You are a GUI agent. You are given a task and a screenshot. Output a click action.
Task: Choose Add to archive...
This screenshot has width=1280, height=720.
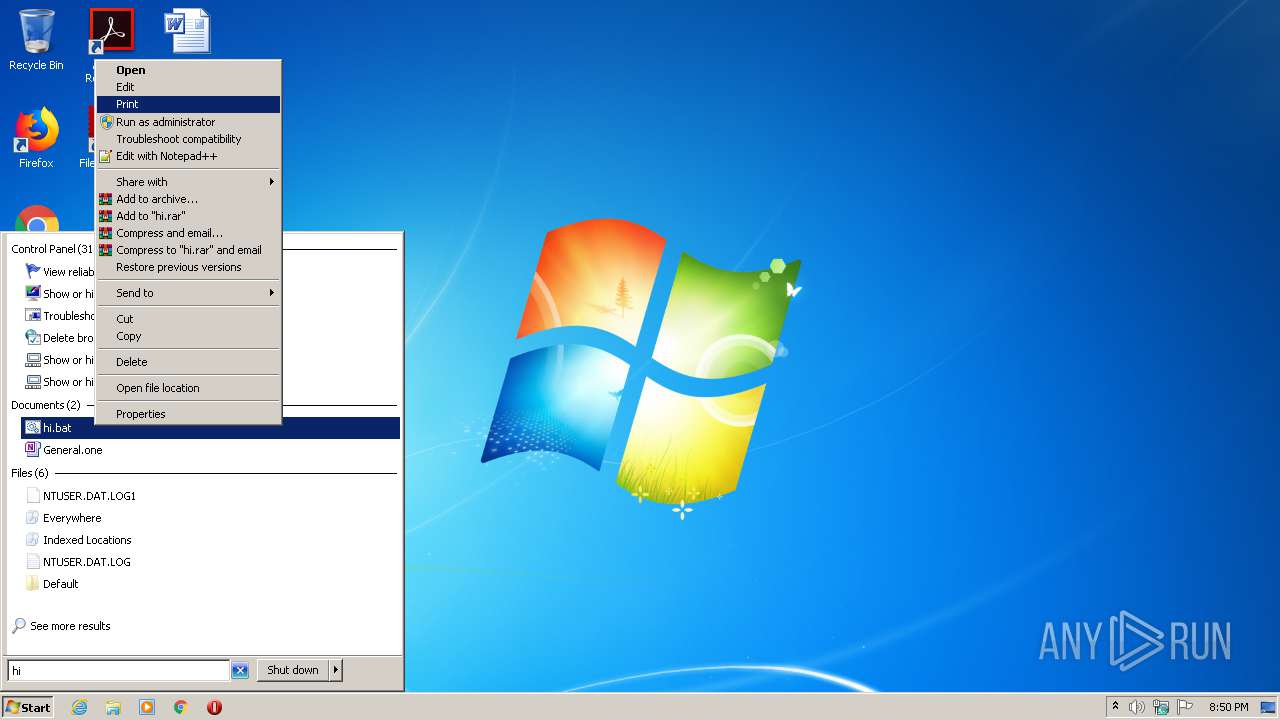click(188, 199)
